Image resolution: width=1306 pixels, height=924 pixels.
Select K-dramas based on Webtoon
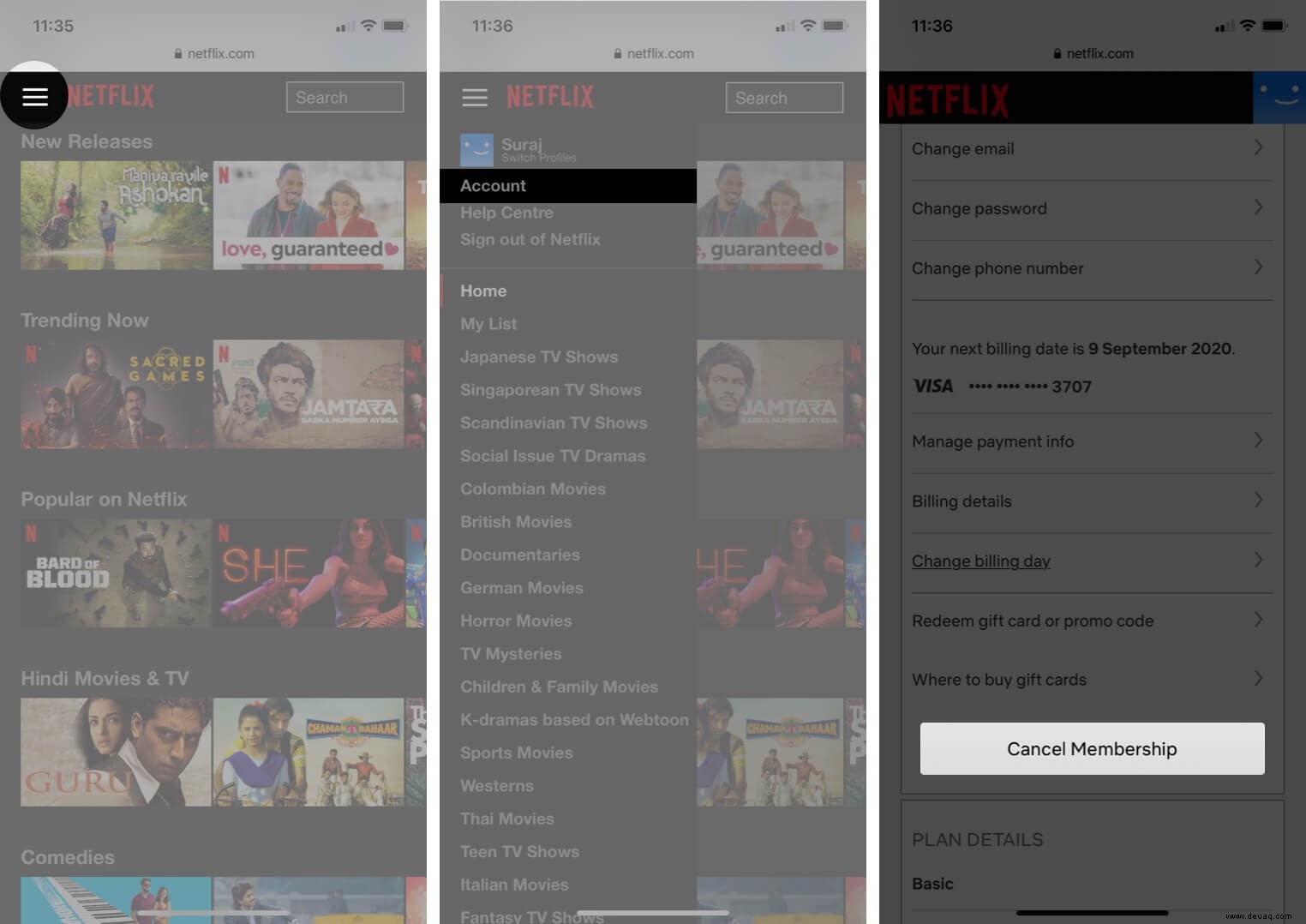click(x=574, y=720)
